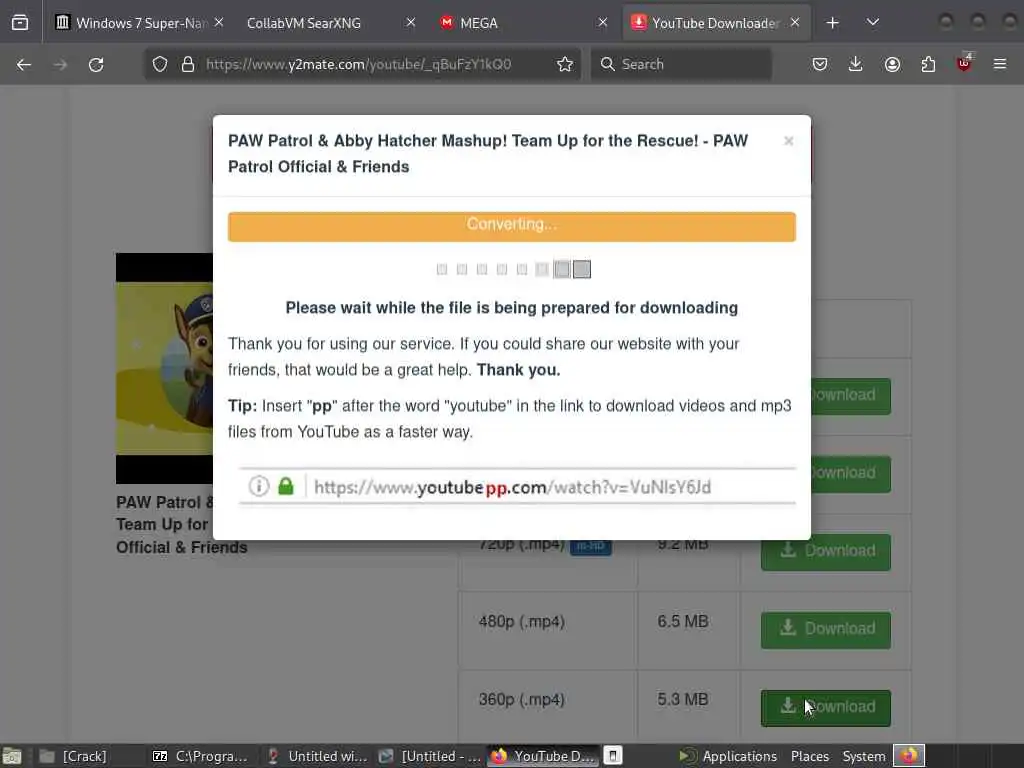Show desktop from the panel icon
Viewport: 1024px width, 768px height.
pyautogui.click(x=12, y=756)
